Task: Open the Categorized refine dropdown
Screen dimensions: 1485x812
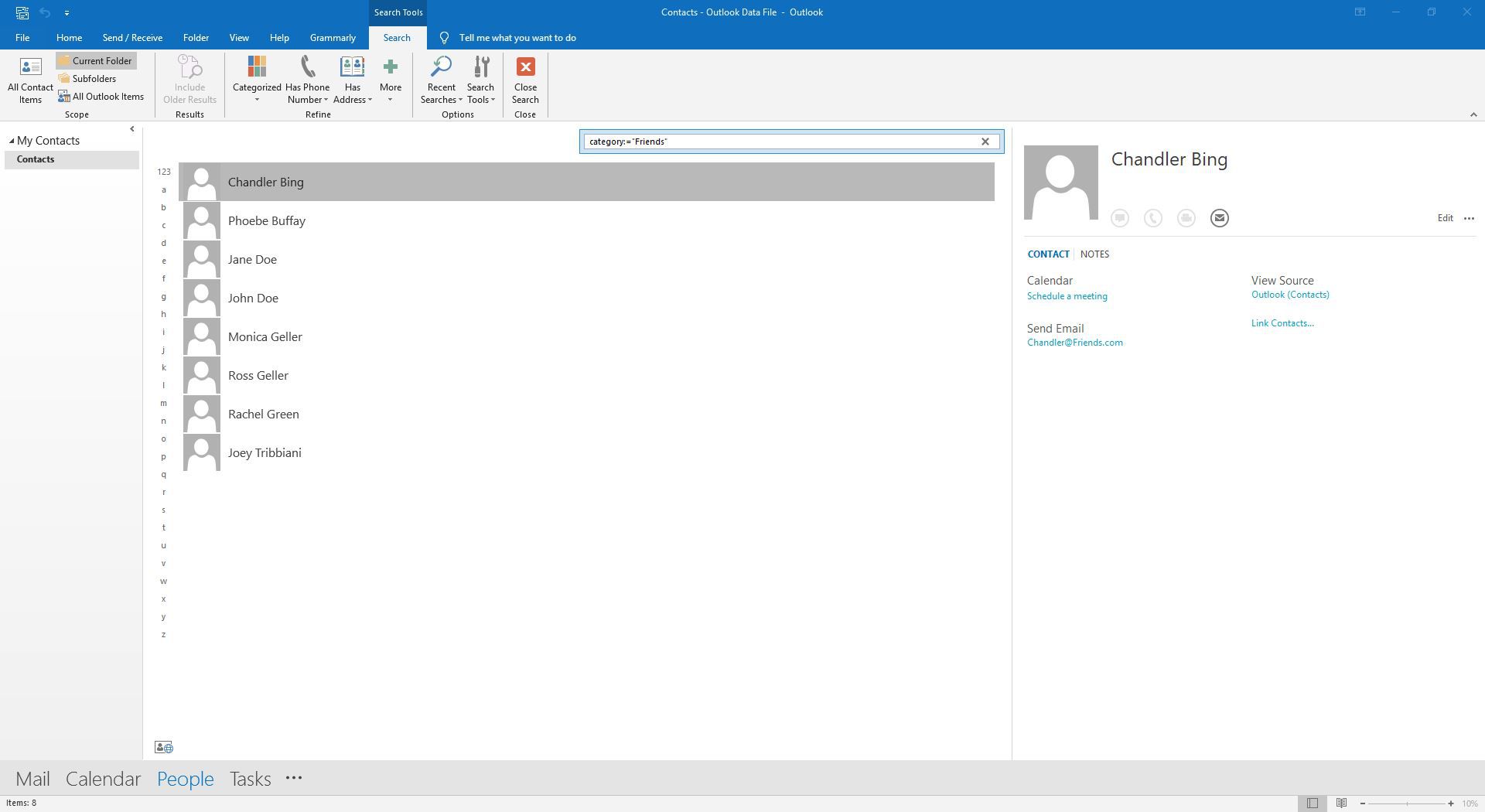Action: pos(257,80)
